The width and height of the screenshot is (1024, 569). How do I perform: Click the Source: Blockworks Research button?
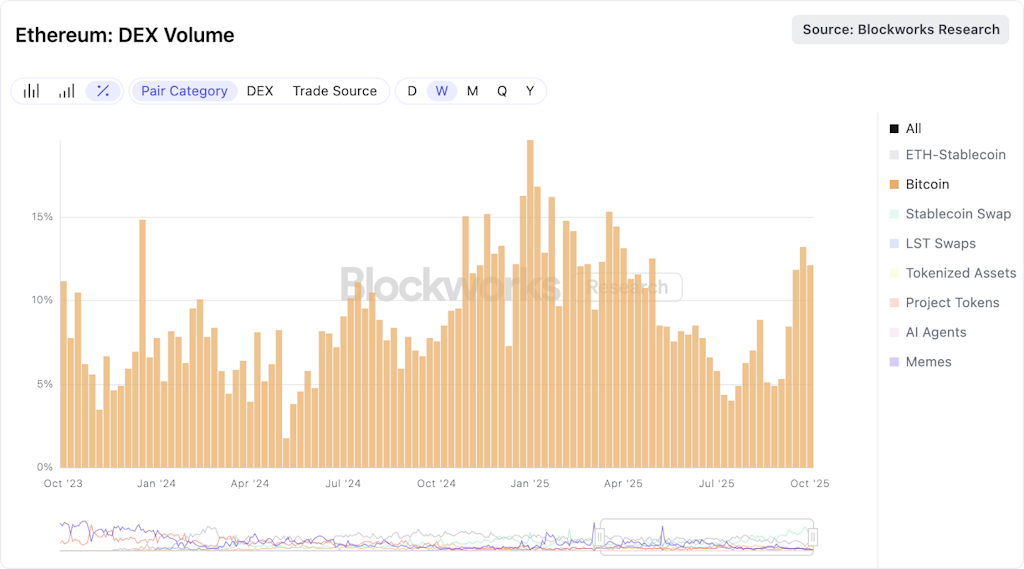click(901, 30)
